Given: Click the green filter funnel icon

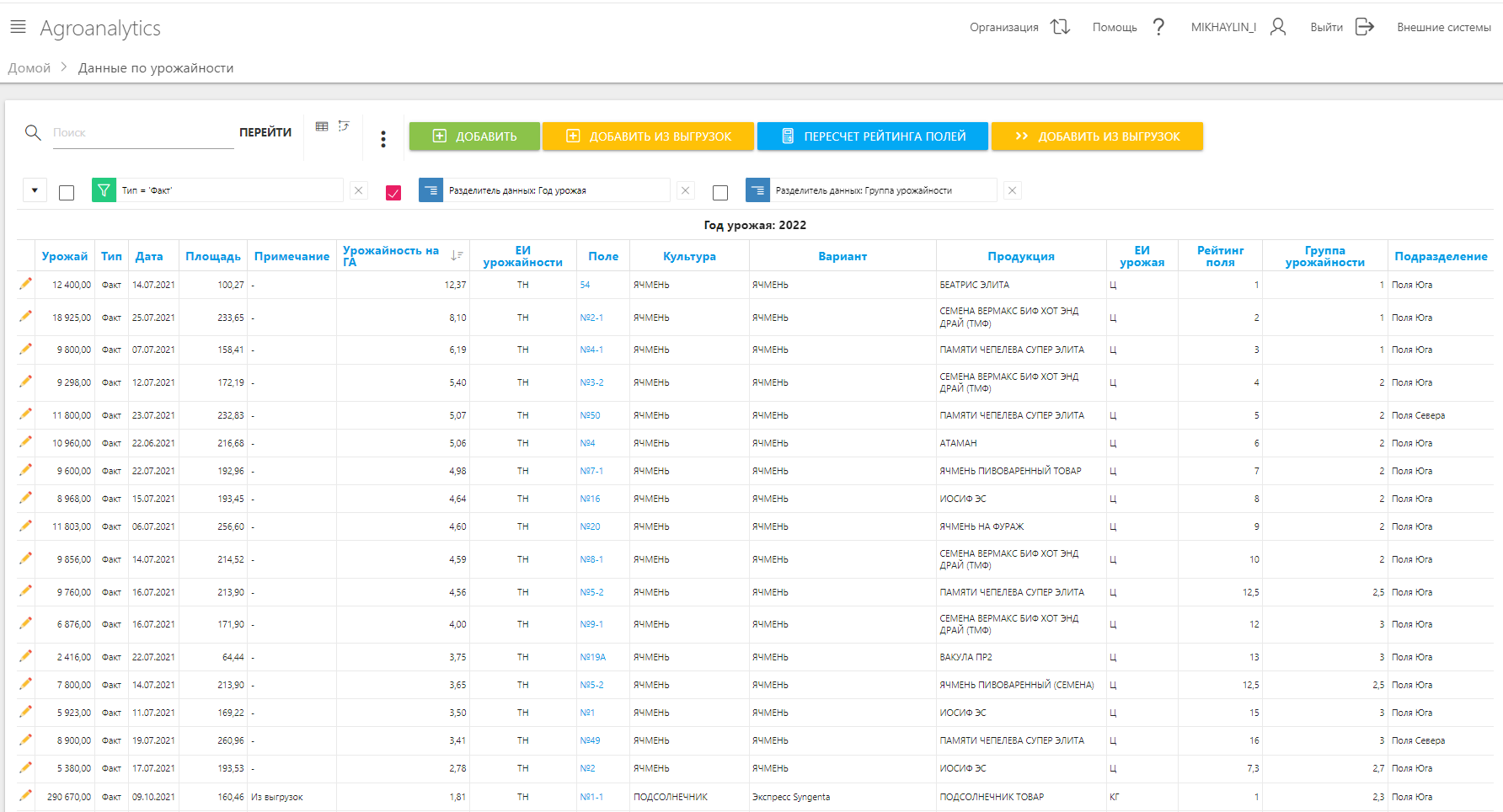Looking at the screenshot, I should coord(104,190).
